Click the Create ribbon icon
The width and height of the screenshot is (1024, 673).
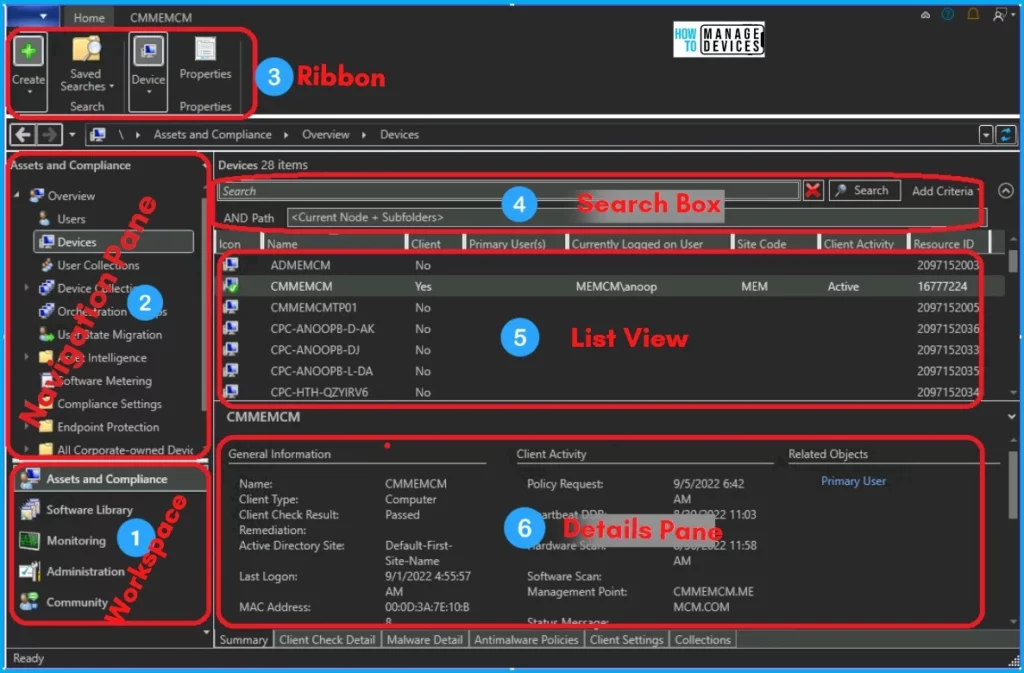(28, 52)
